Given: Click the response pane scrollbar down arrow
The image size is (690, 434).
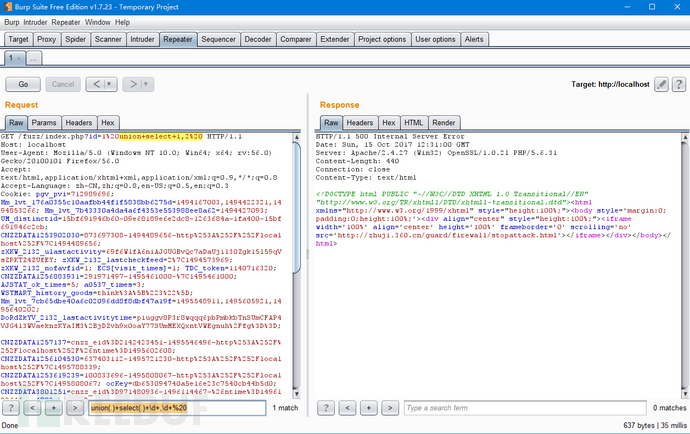Looking at the screenshot, I should 685,394.
